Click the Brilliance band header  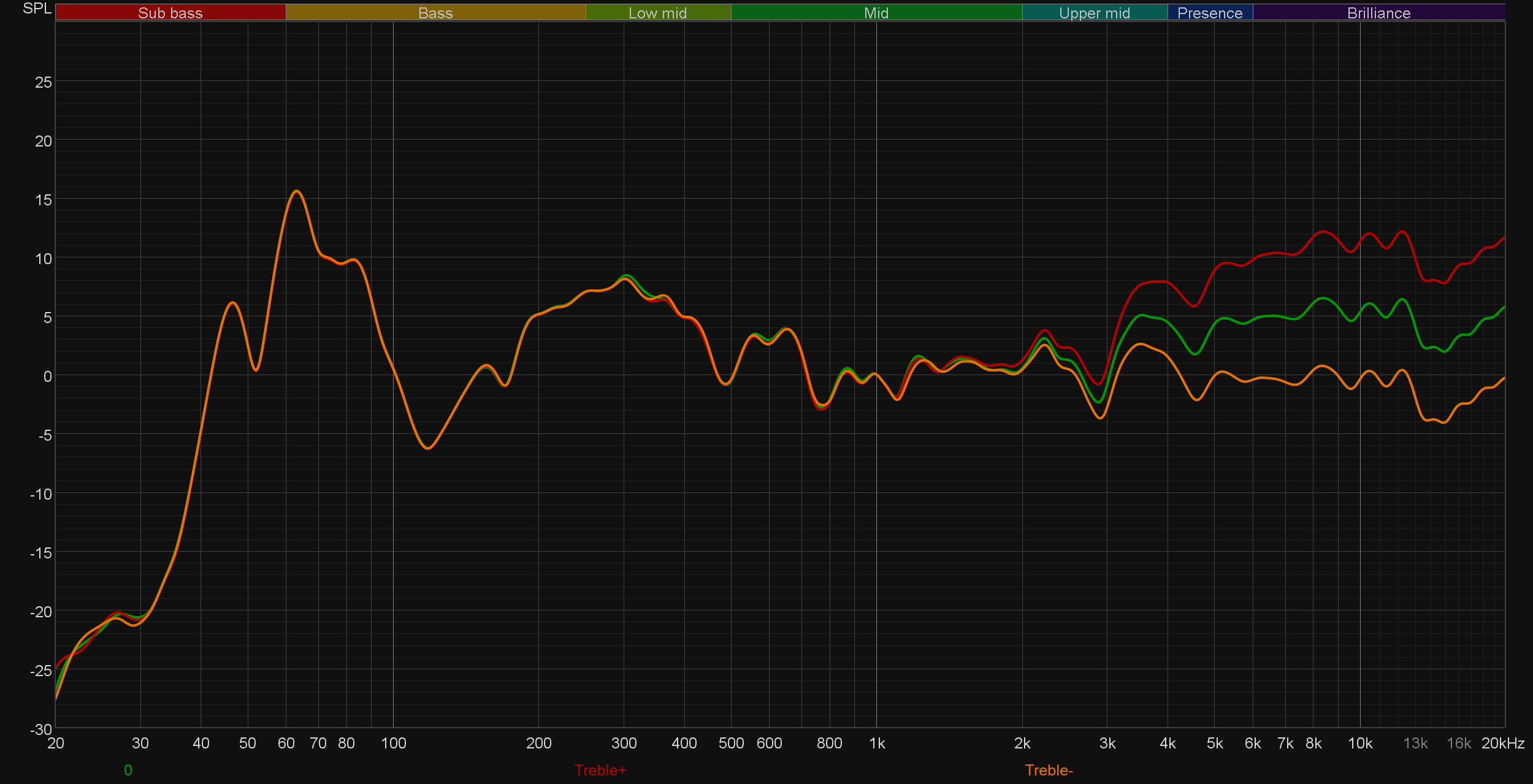[x=1378, y=13]
